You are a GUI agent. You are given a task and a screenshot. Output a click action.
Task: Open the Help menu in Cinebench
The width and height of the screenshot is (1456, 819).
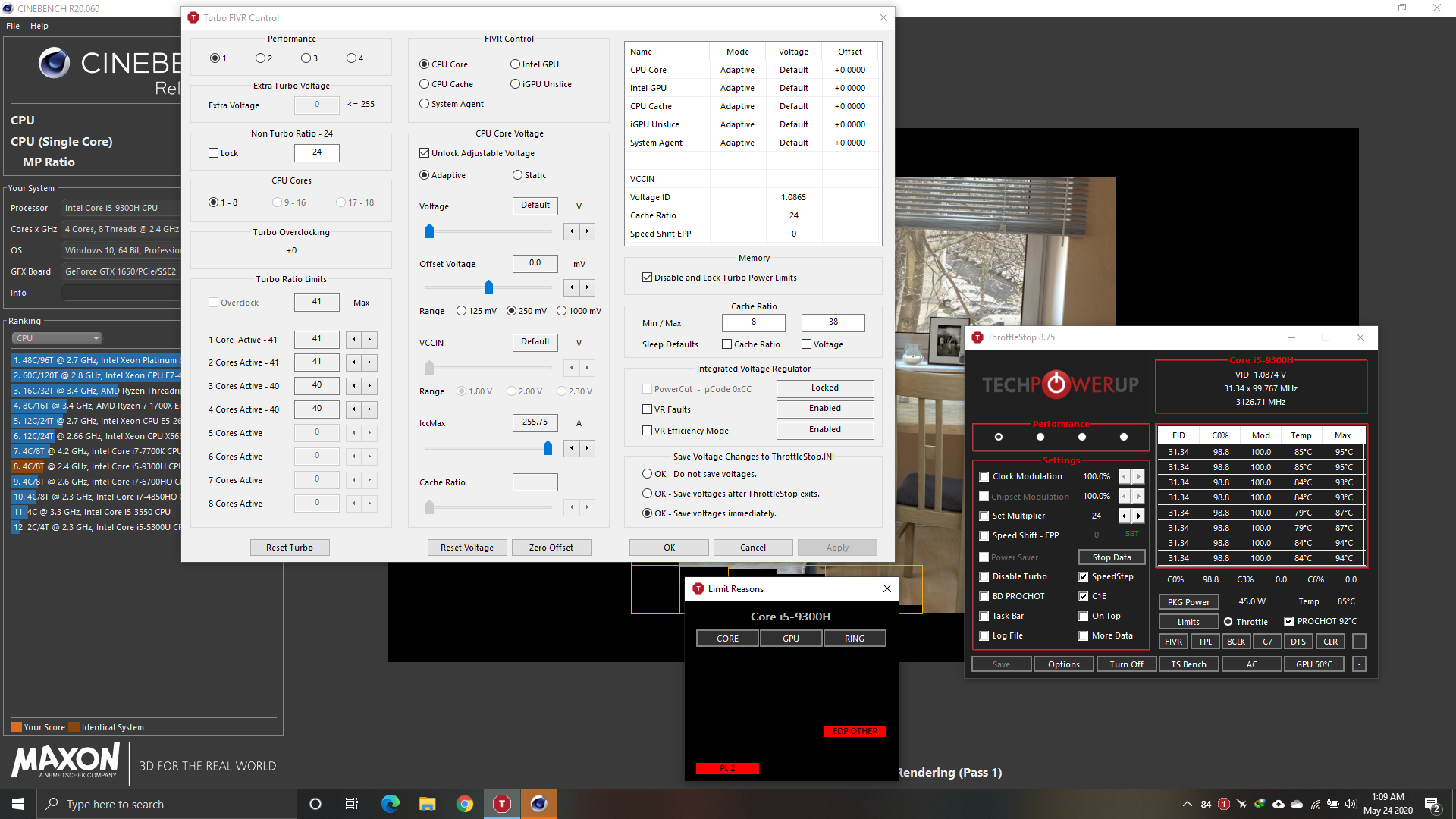[x=39, y=26]
